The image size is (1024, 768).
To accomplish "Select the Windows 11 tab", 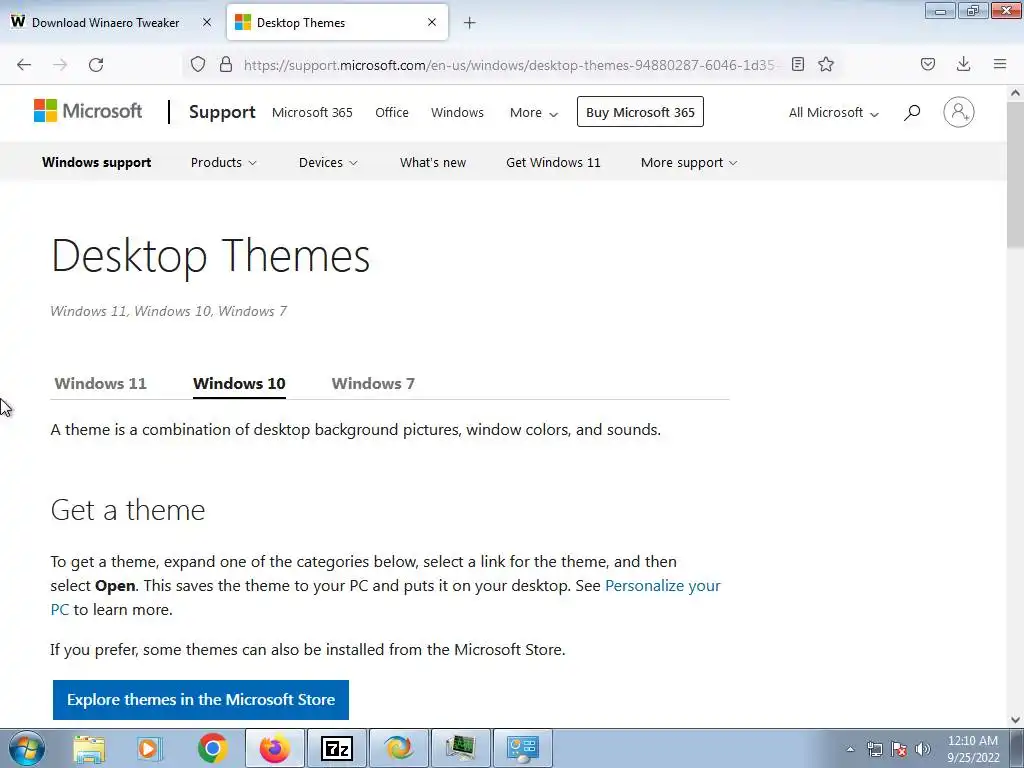I will (x=101, y=383).
